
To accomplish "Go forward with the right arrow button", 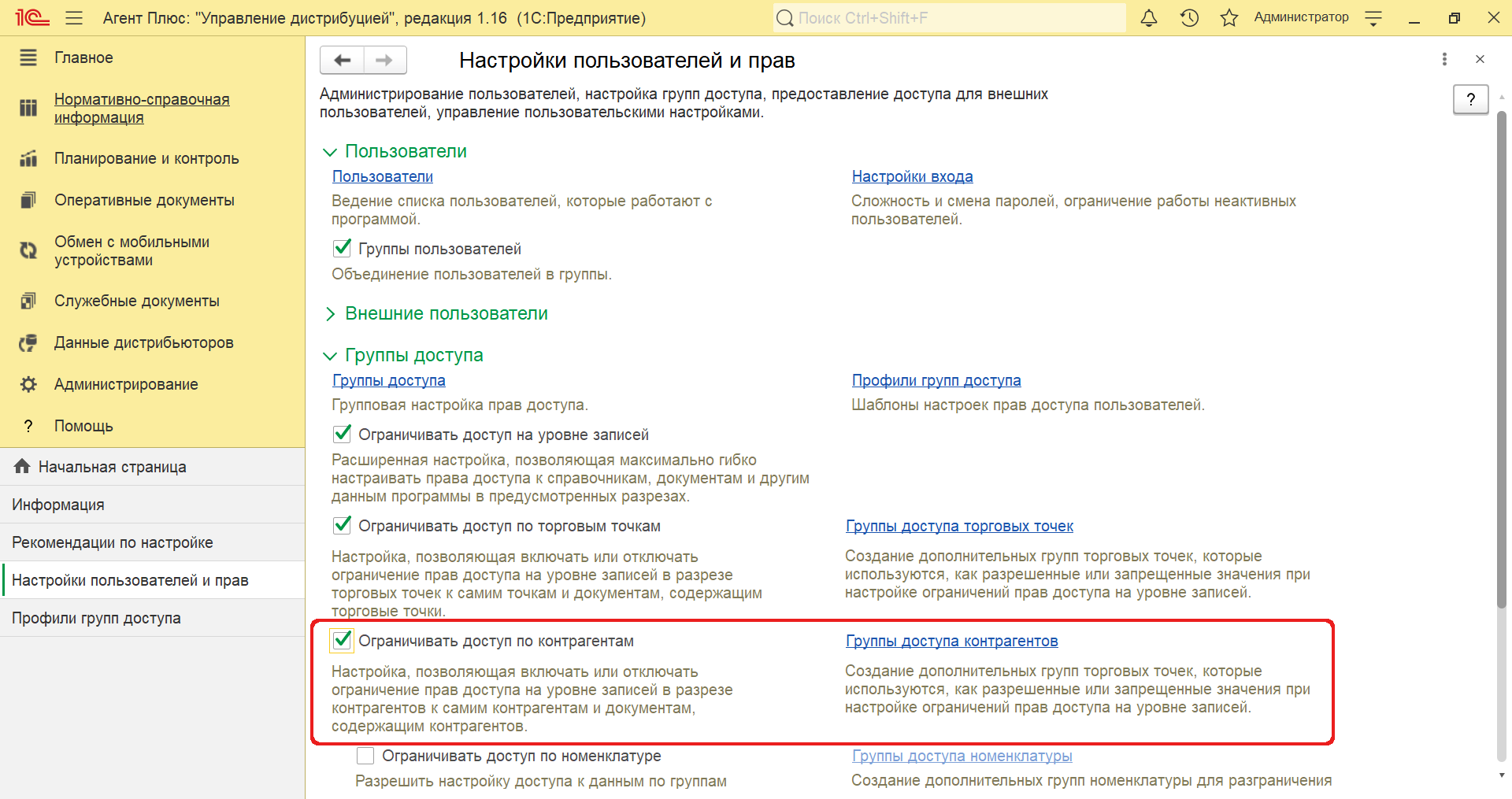I will point(385,60).
